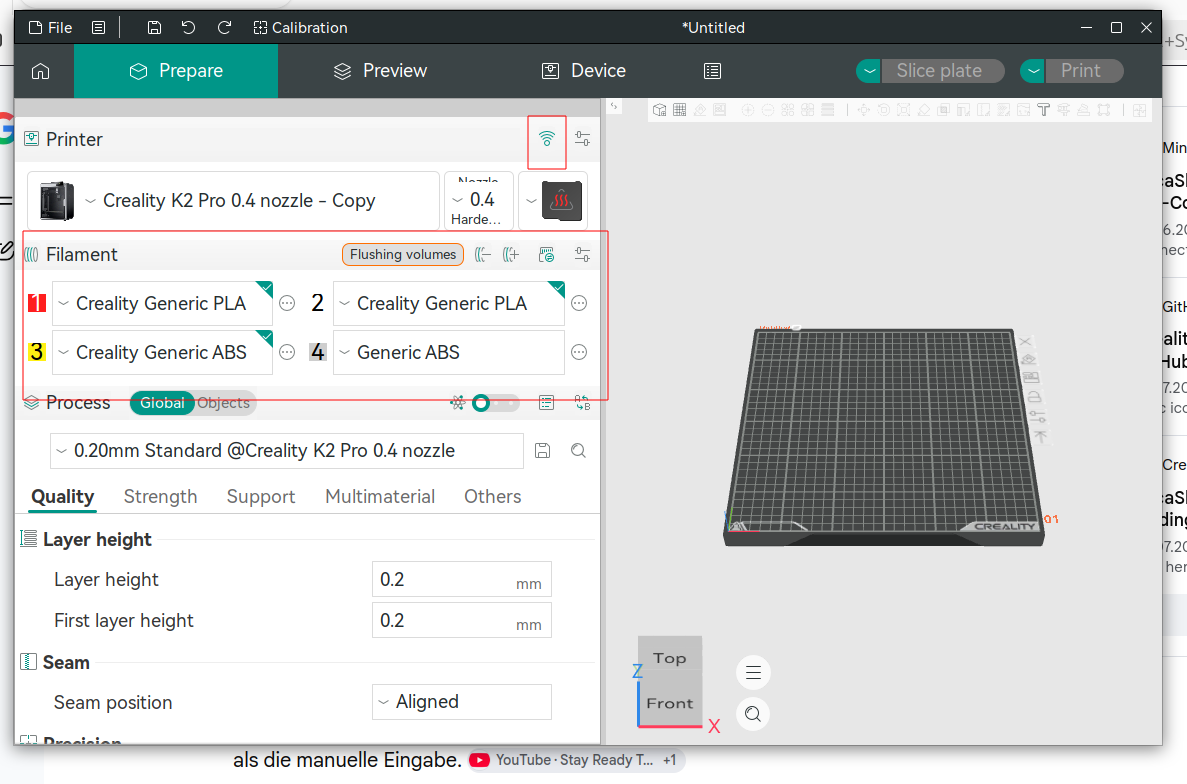1187x784 pixels.
Task: Select the Quality settings tab
Action: 63,497
